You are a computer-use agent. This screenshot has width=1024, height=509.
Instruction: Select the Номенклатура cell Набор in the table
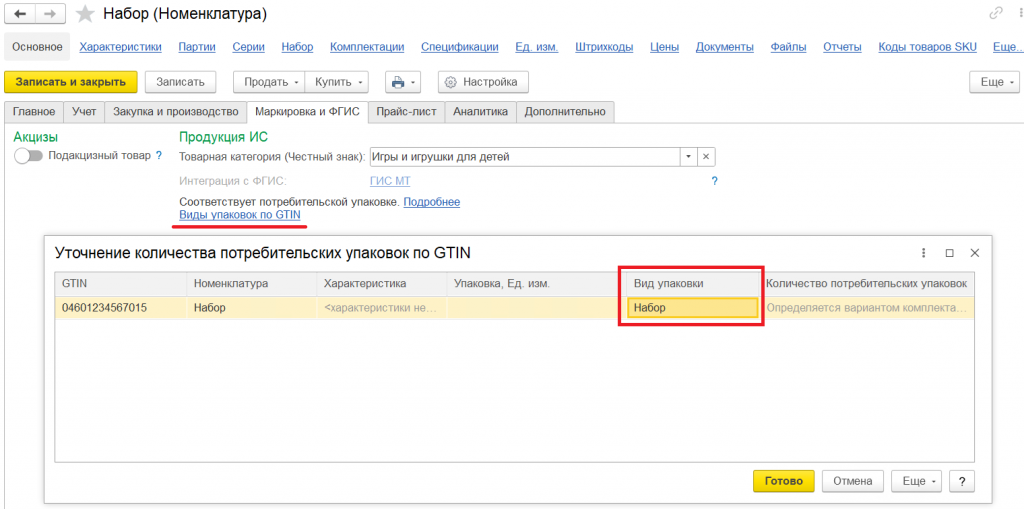251,308
